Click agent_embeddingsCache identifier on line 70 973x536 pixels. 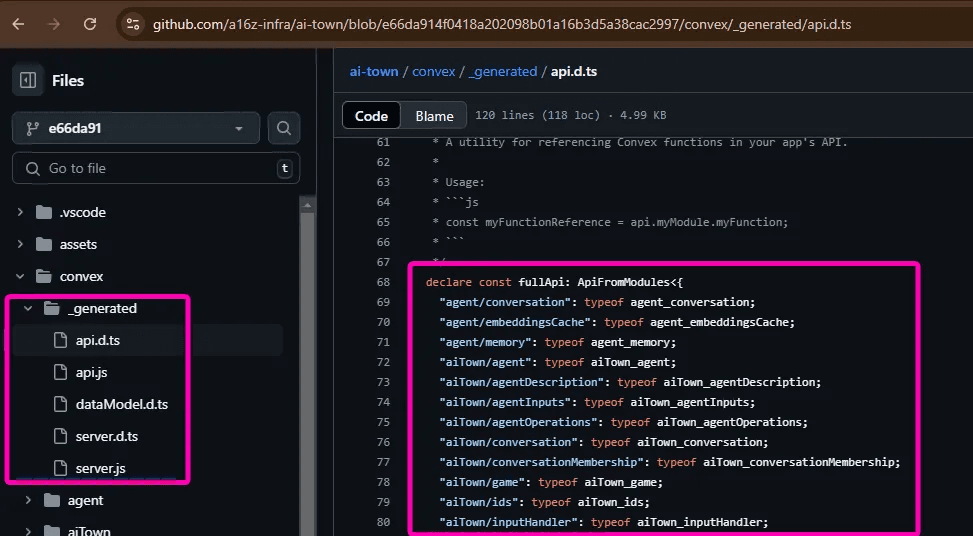[719, 322]
